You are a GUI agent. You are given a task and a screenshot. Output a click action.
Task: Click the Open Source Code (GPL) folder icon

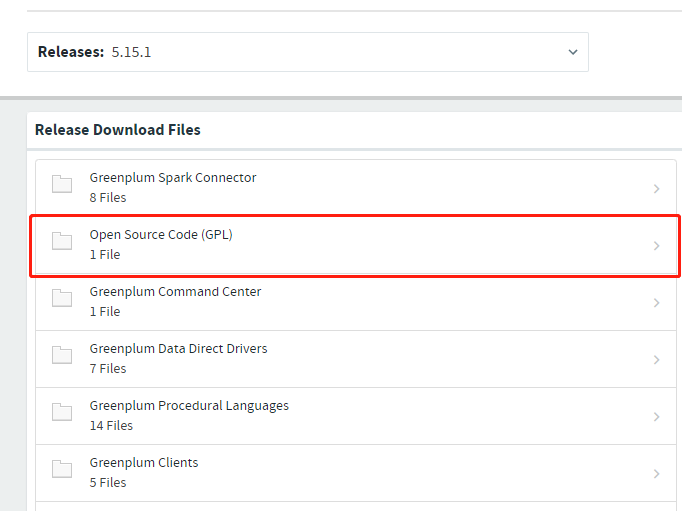pos(62,240)
